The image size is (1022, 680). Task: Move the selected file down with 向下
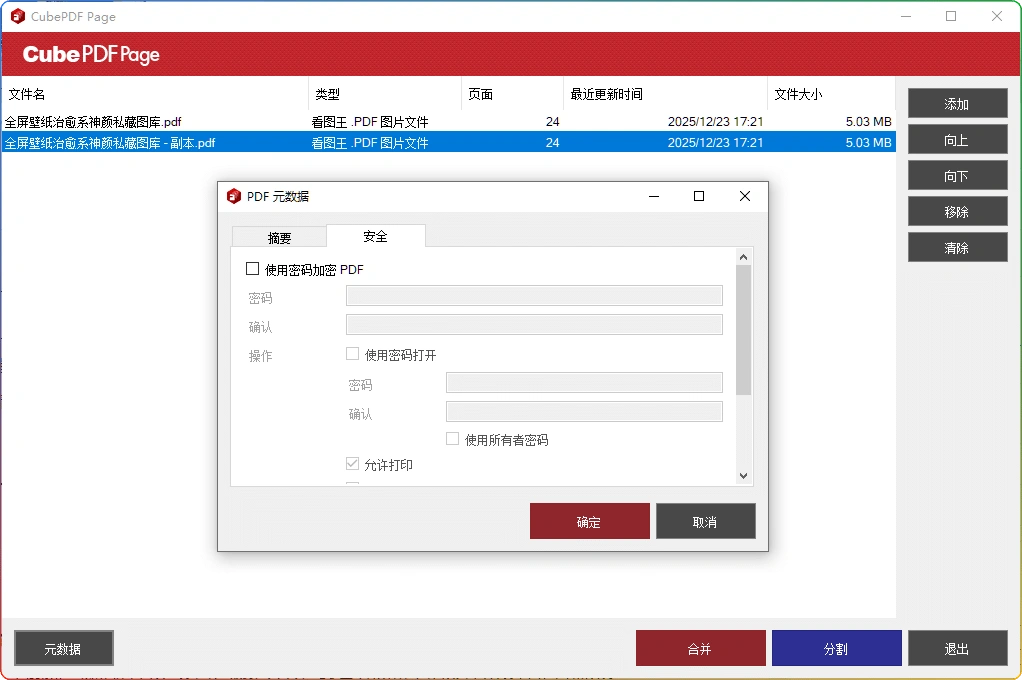pos(957,175)
